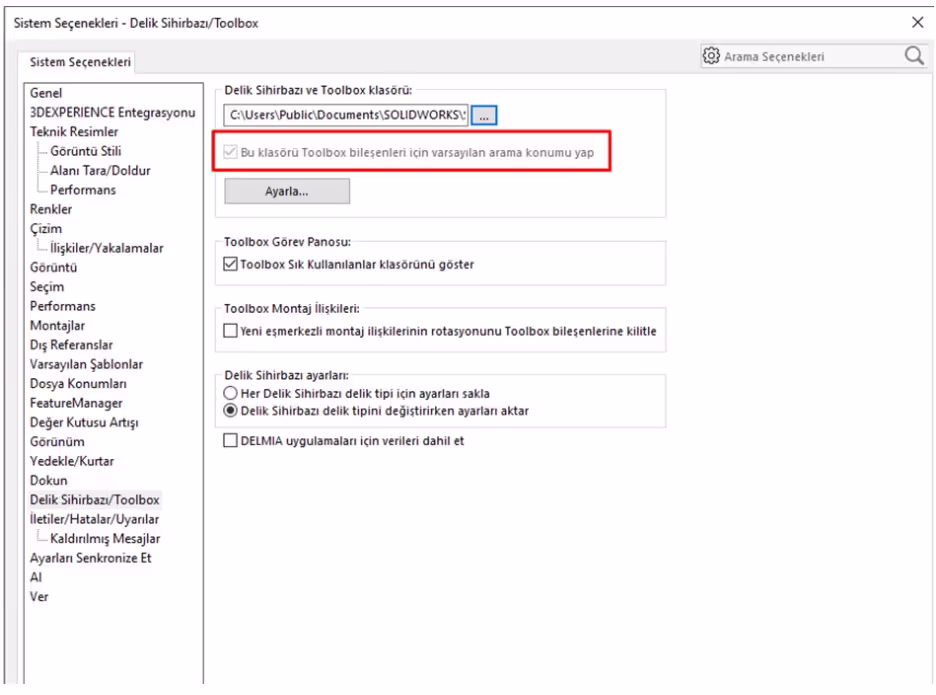
Task: Open Ver category
Action: point(39,596)
